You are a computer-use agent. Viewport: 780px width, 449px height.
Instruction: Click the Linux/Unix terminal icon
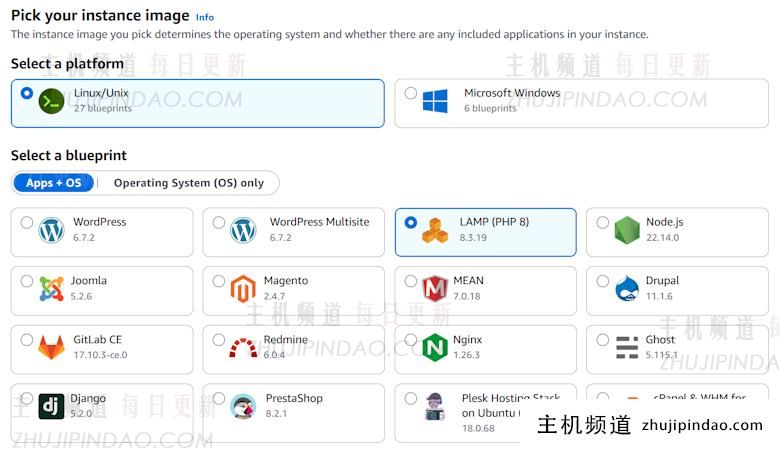[x=51, y=101]
